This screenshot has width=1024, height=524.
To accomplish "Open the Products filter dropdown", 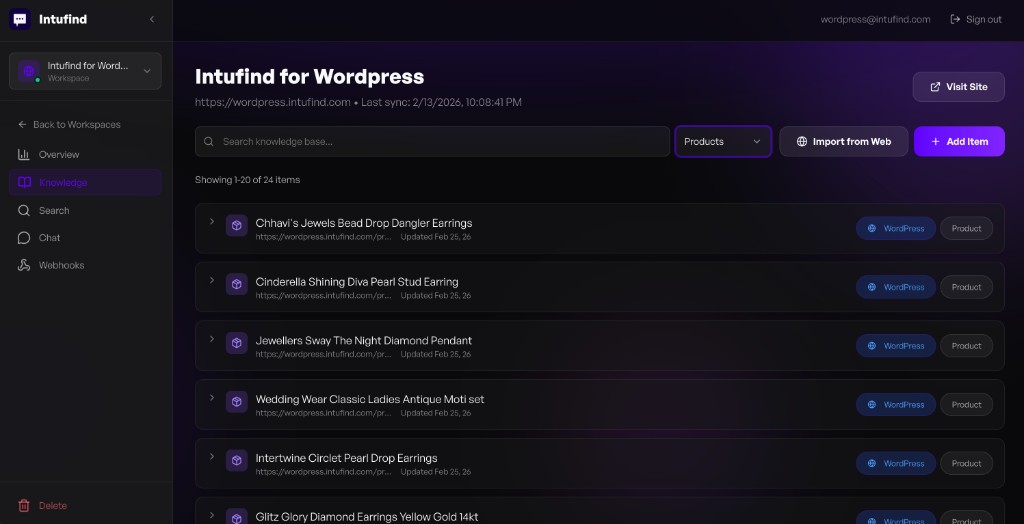I will pos(723,142).
